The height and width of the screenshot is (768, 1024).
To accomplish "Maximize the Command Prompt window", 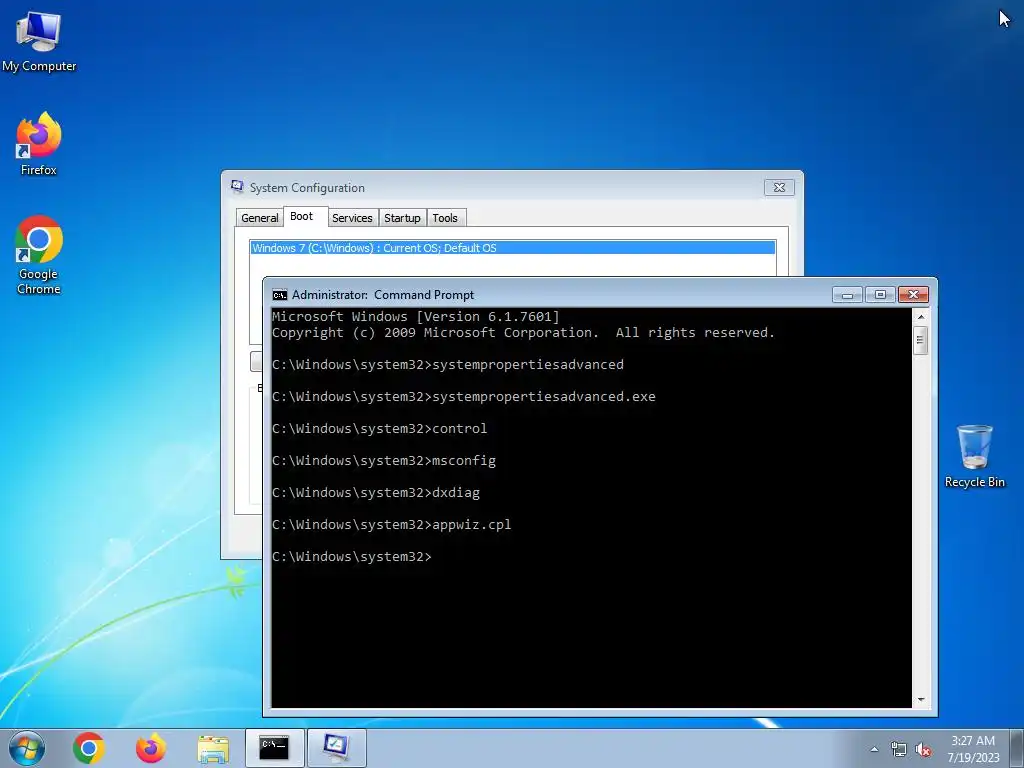I will 880,295.
